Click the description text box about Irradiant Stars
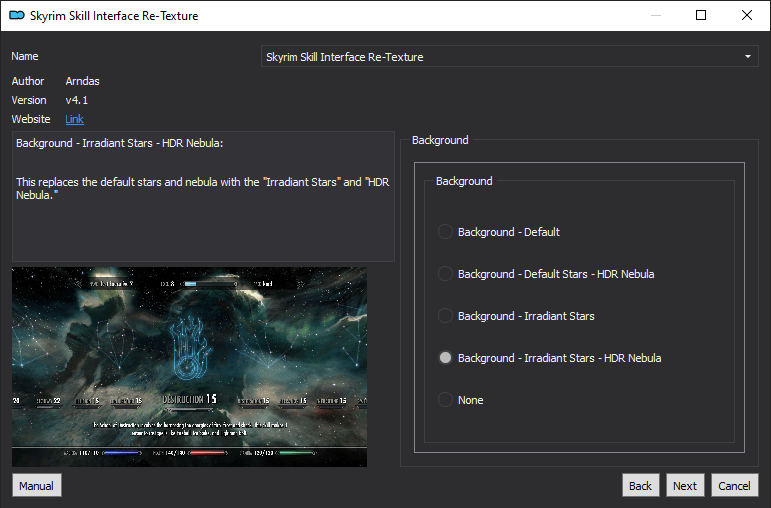The height and width of the screenshot is (508, 771). pos(203,196)
